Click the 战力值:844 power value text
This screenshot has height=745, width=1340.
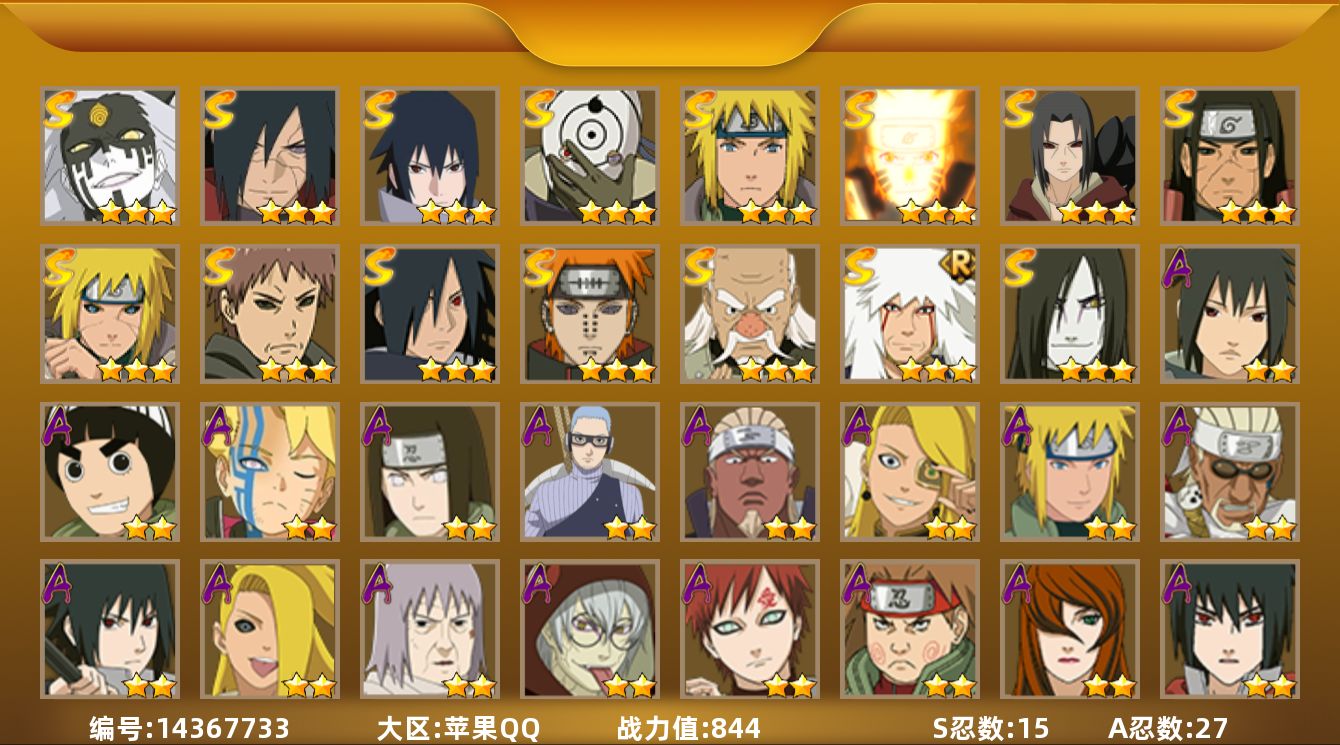tap(689, 728)
